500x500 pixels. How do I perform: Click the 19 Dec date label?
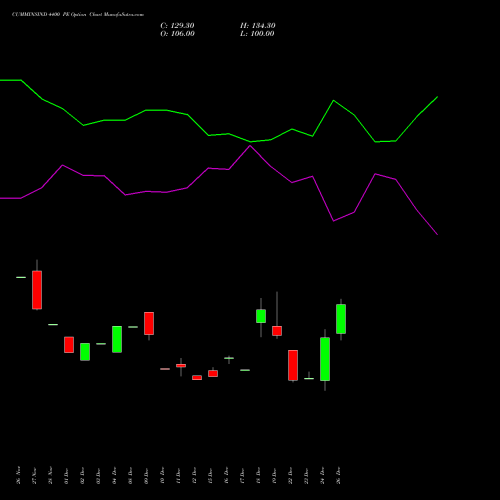pyautogui.click(x=274, y=475)
